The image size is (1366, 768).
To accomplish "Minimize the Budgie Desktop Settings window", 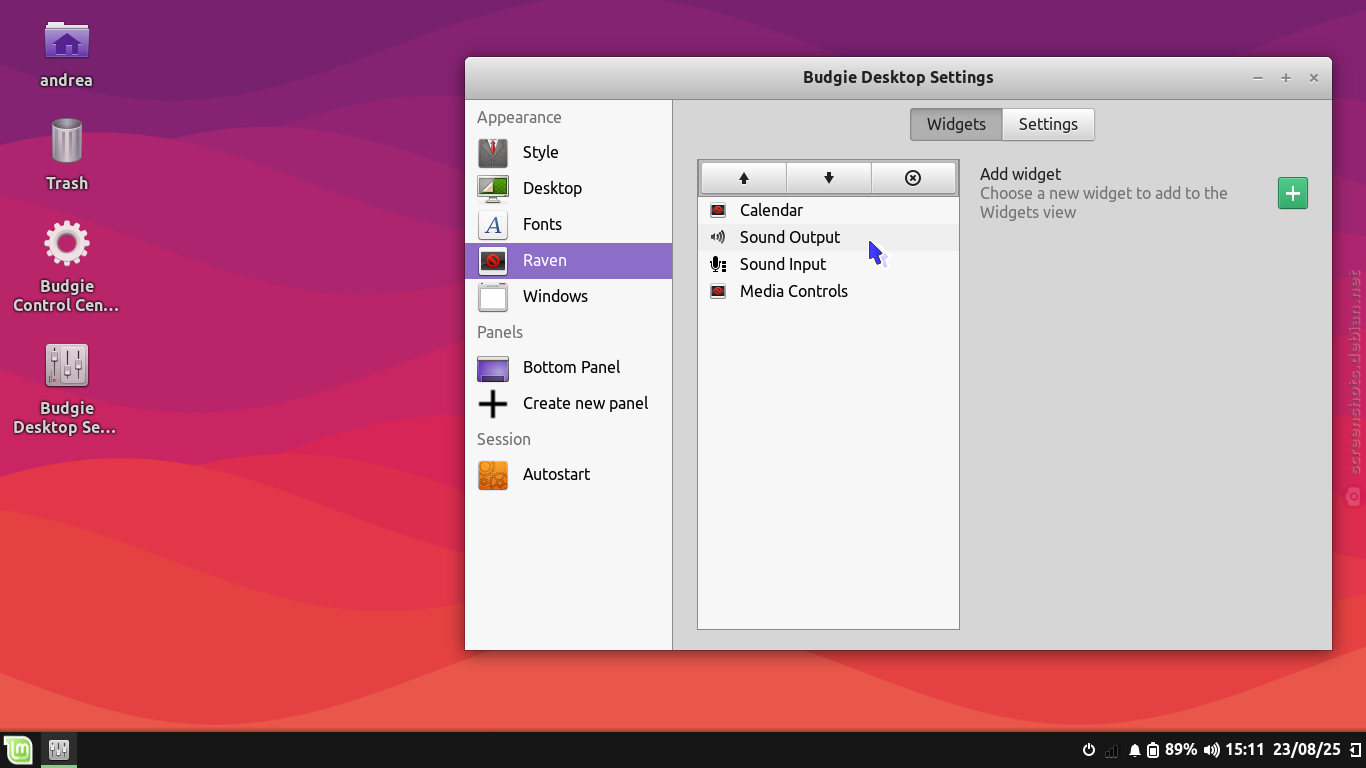I will coord(1258,77).
